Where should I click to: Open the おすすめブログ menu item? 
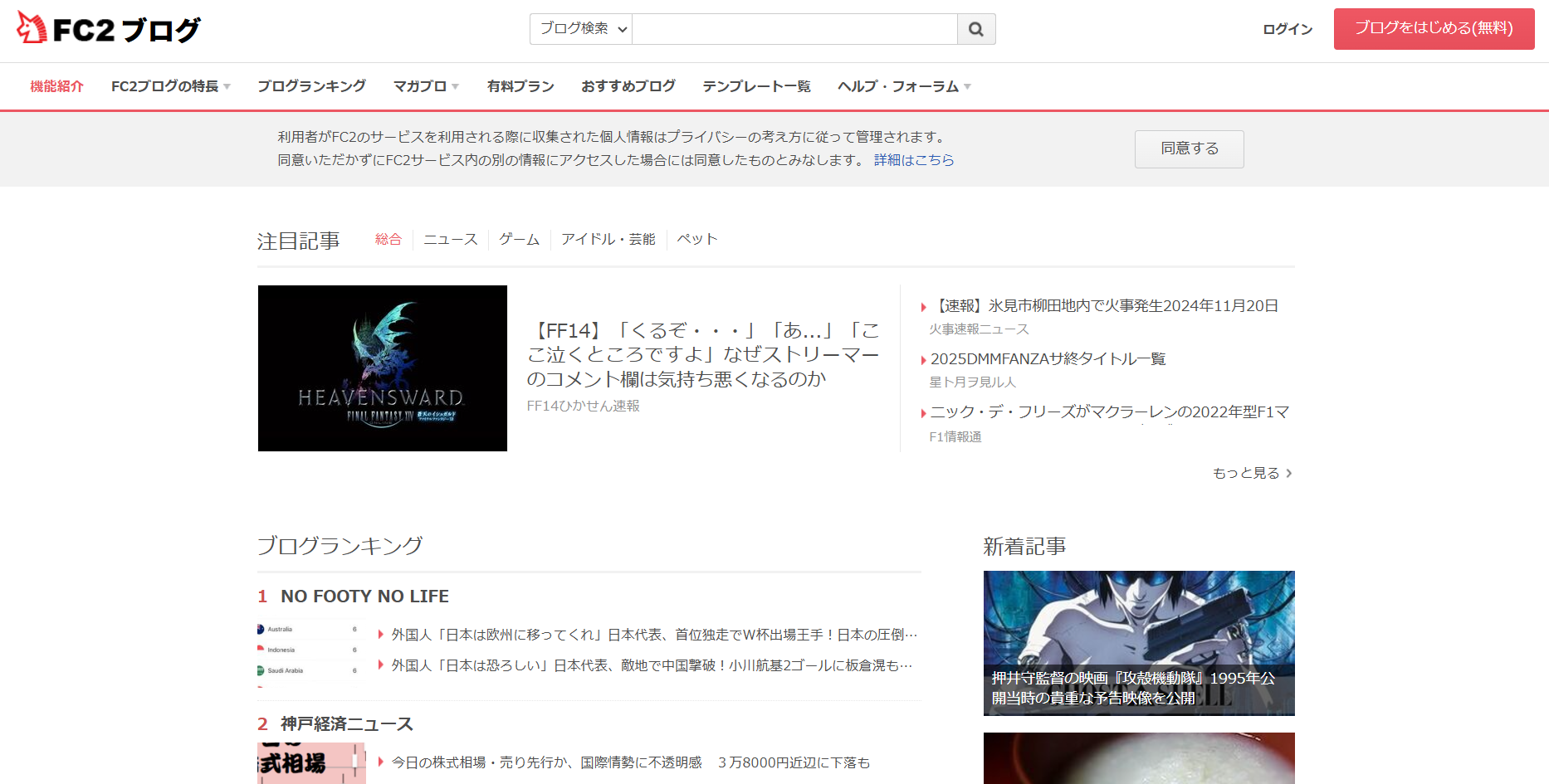tap(628, 86)
